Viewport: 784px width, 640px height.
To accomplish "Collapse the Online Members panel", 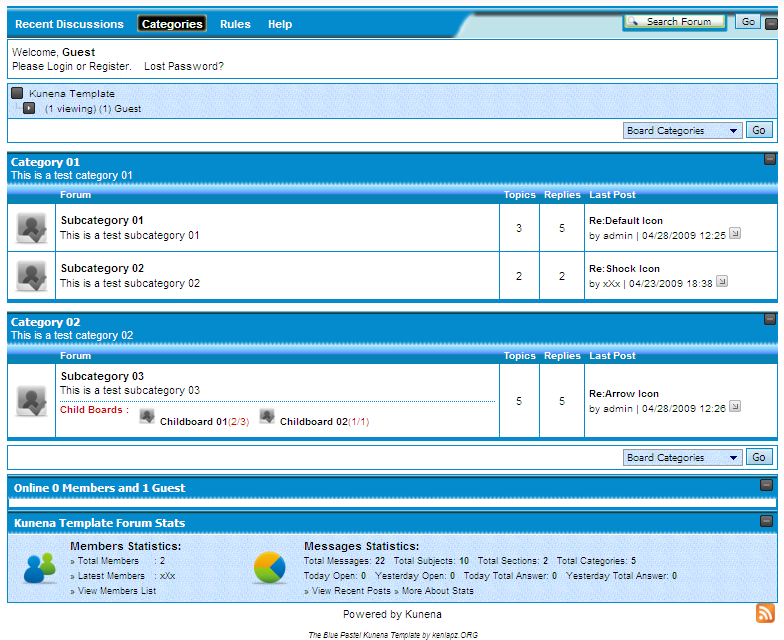I will 766,485.
